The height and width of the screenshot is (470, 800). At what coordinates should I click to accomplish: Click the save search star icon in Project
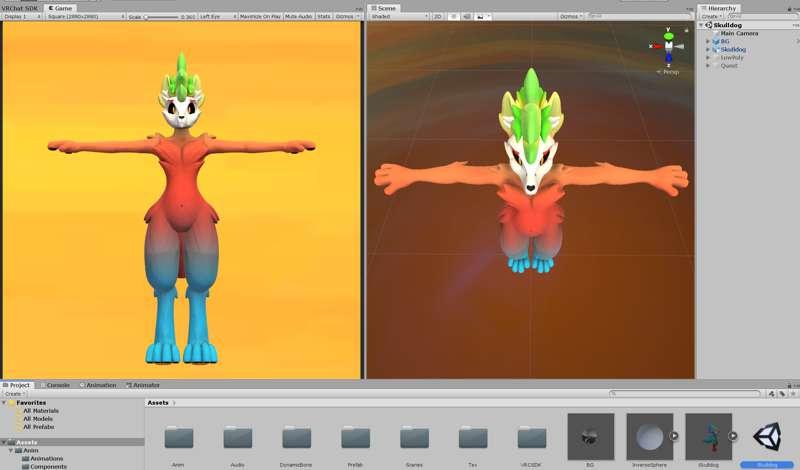point(792,393)
